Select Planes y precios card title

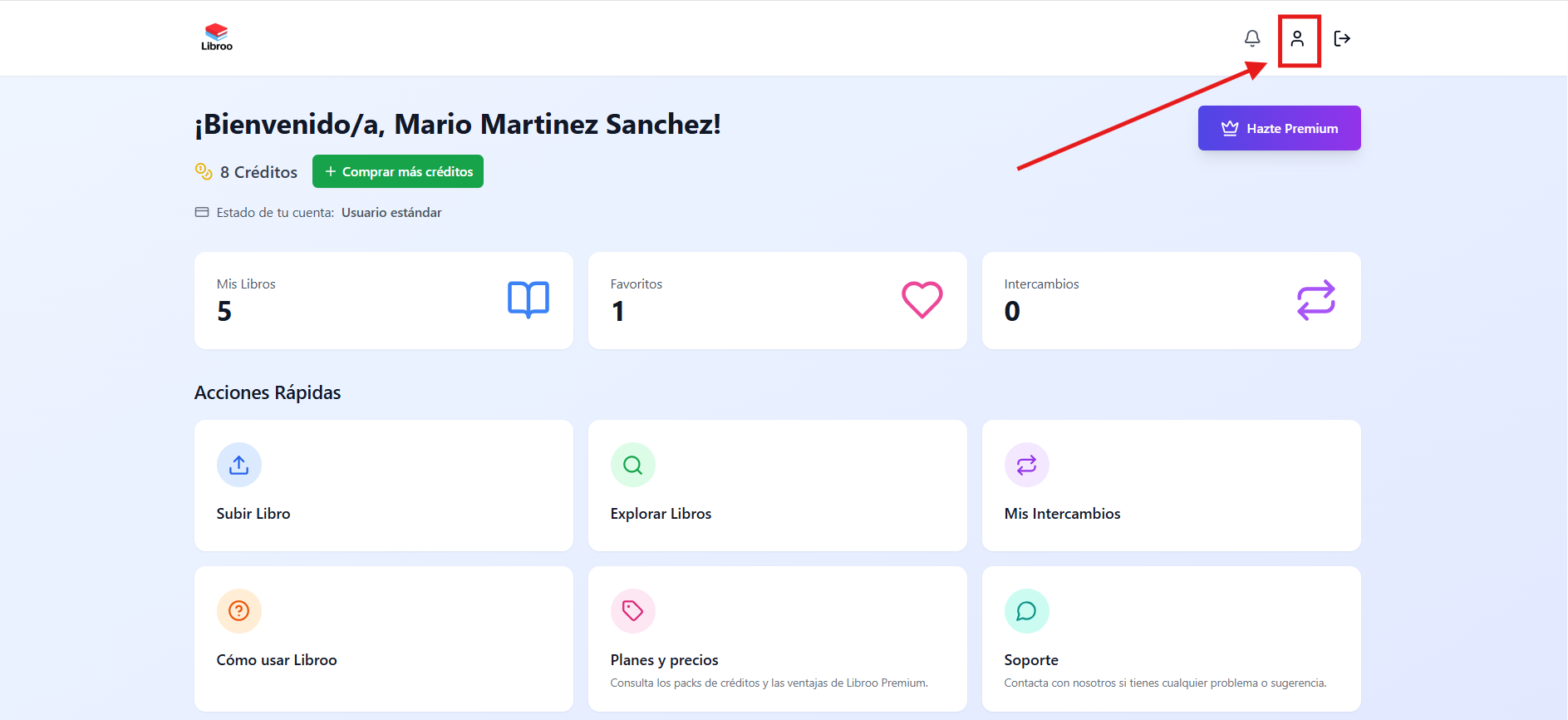click(664, 660)
